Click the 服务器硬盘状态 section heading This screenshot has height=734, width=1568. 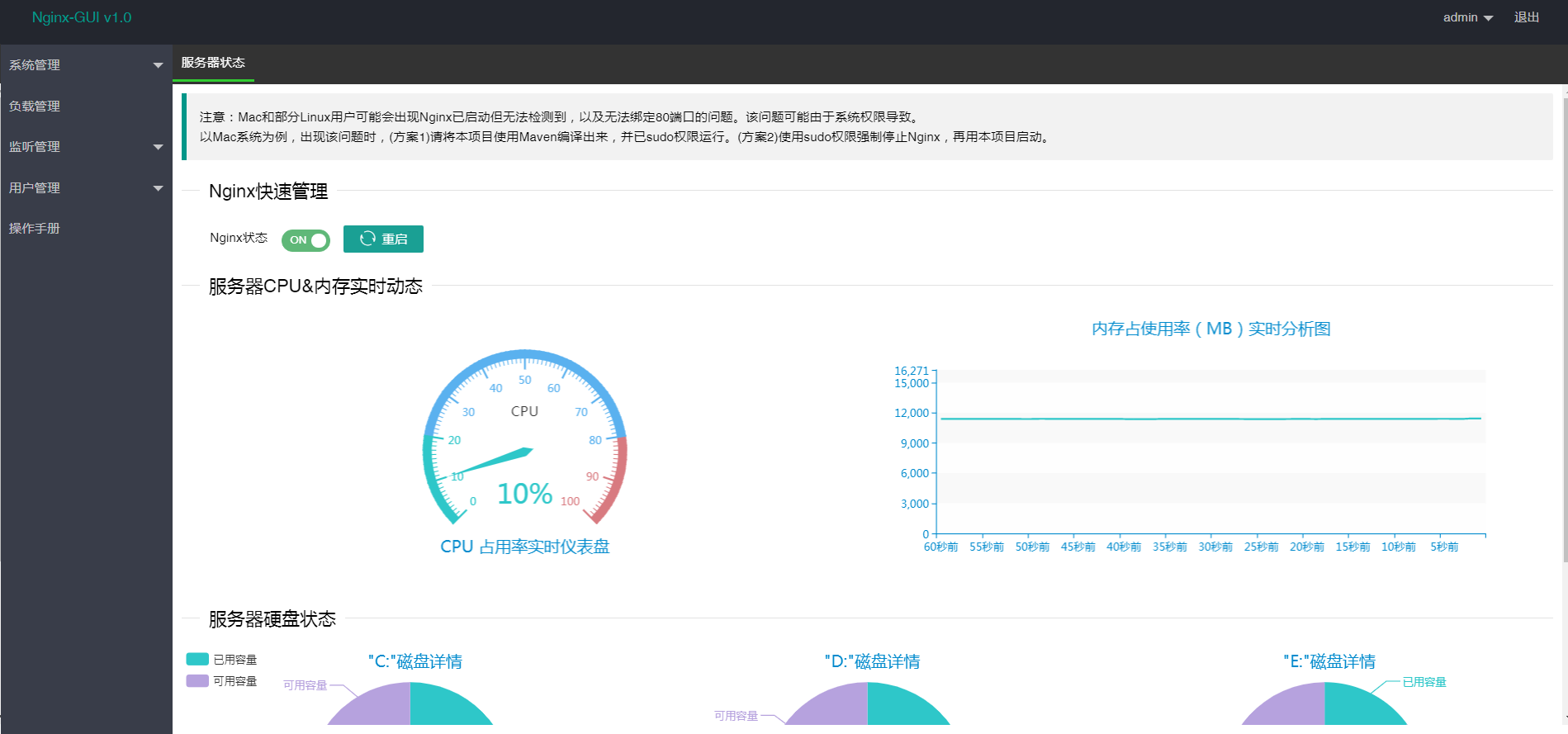[272, 619]
